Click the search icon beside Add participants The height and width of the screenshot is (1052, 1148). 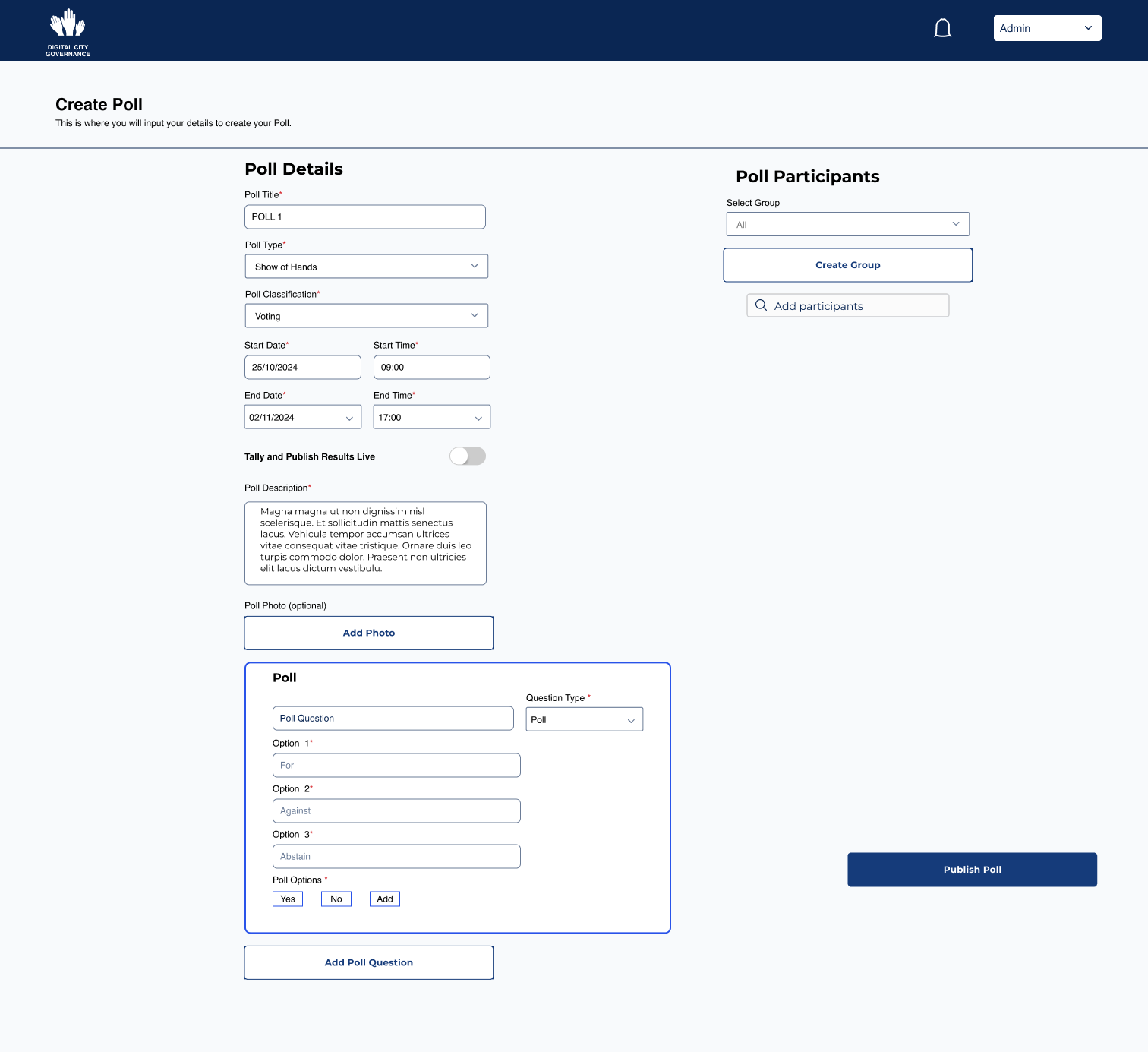(x=761, y=305)
